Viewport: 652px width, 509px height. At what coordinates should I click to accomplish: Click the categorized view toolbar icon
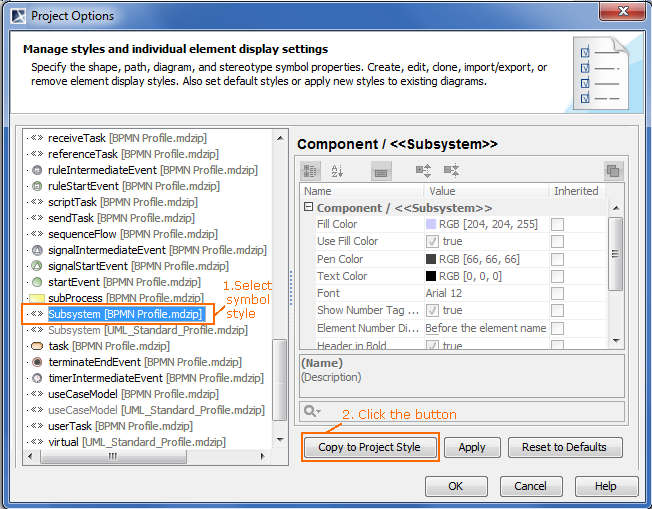(310, 170)
